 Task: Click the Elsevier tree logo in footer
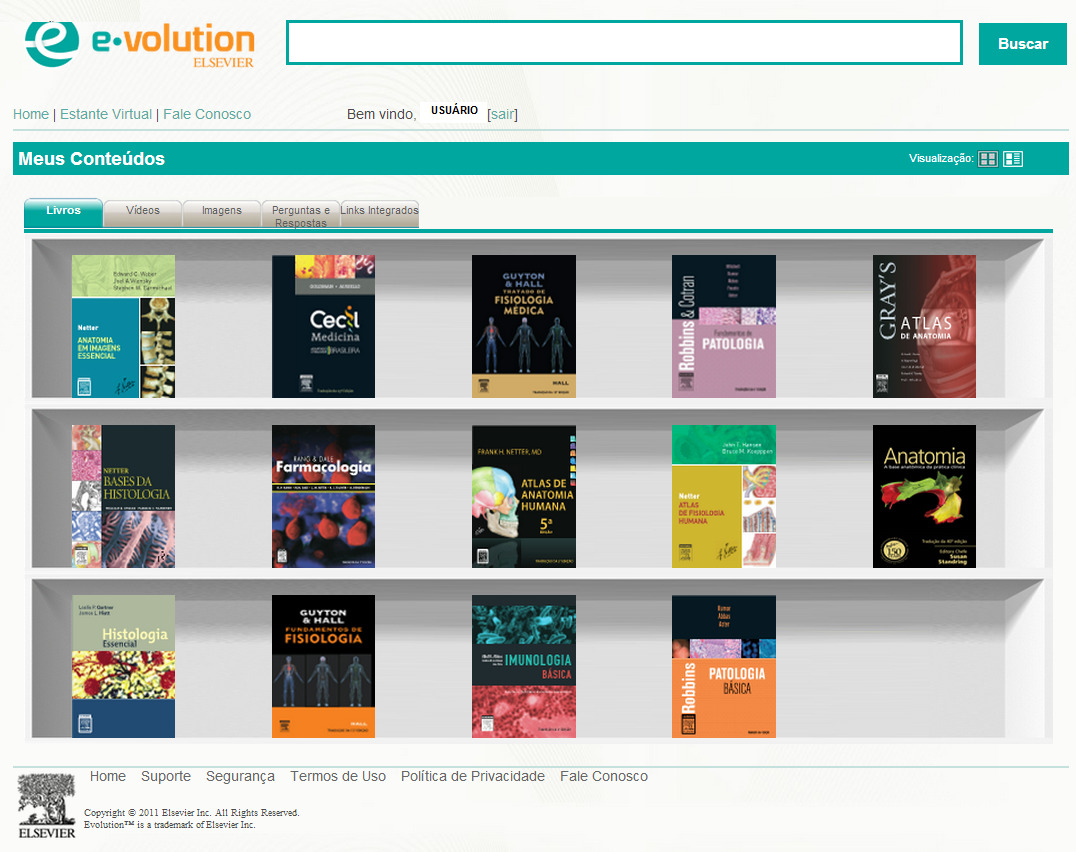[x=47, y=805]
